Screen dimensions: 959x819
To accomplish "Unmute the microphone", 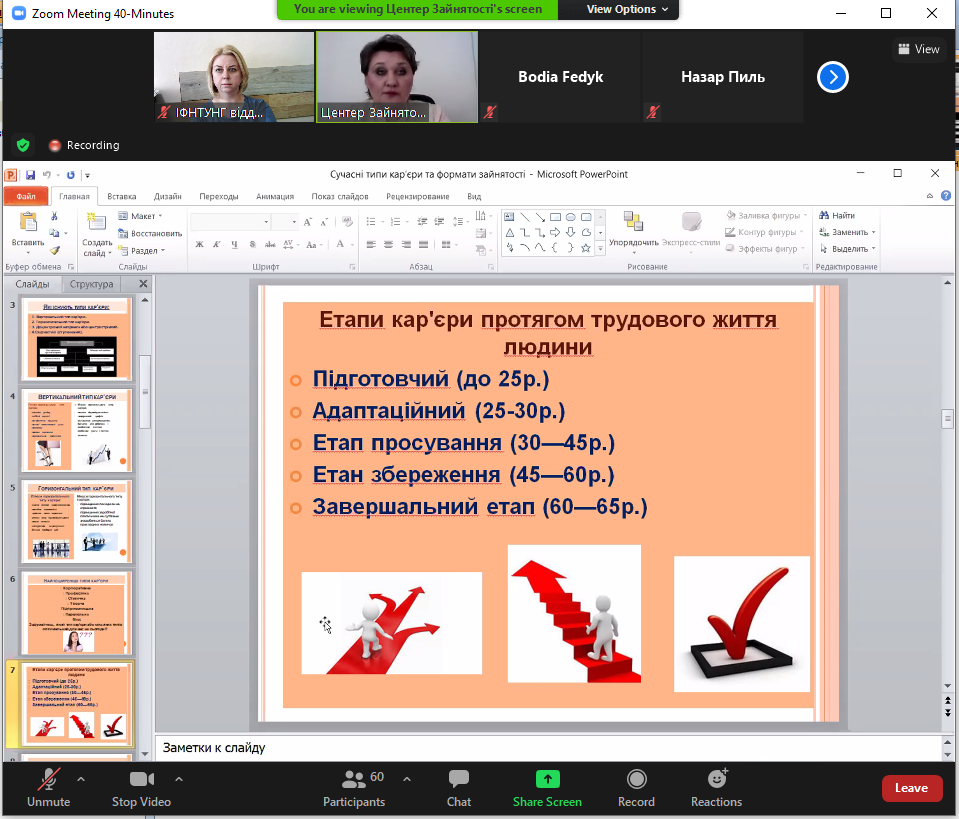I will tap(48, 779).
